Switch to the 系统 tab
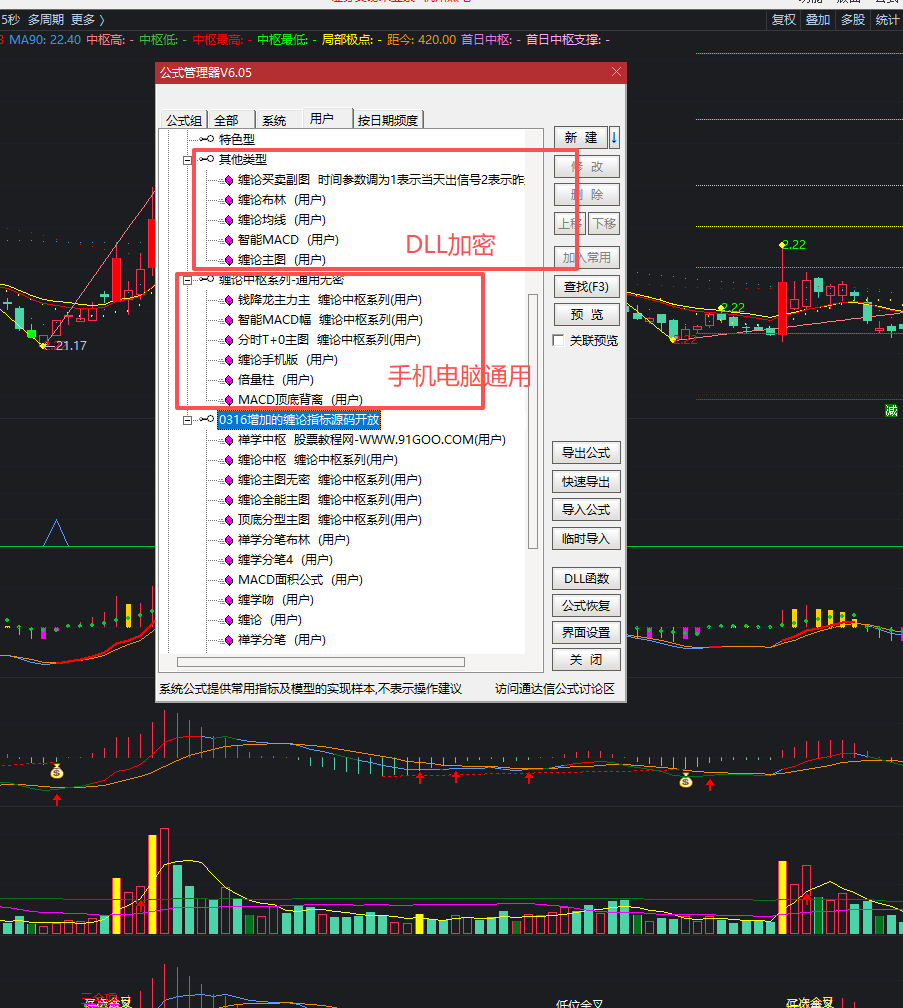This screenshot has width=903, height=1008. (274, 120)
